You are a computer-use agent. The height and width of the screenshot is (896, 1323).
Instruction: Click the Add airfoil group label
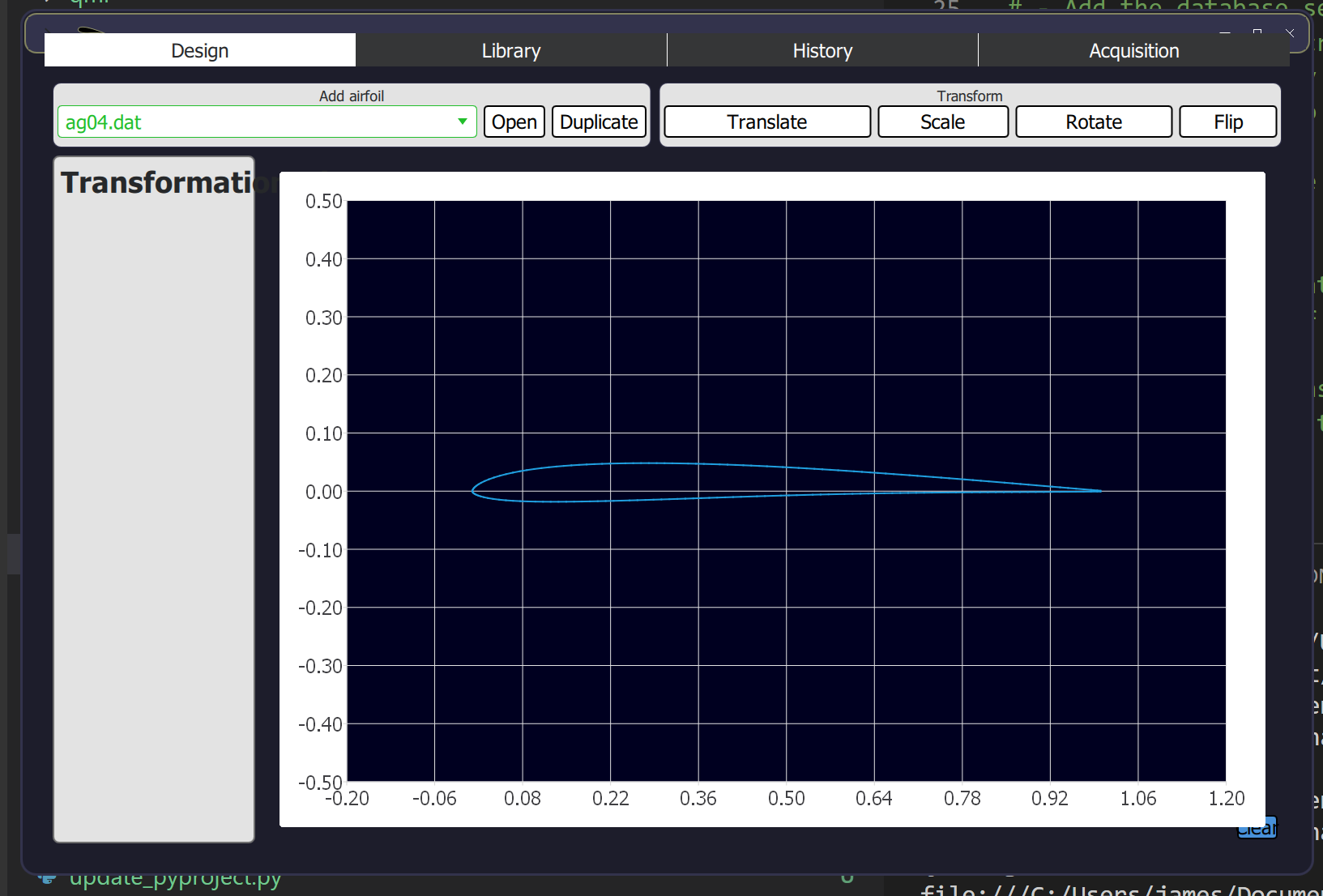(x=352, y=96)
